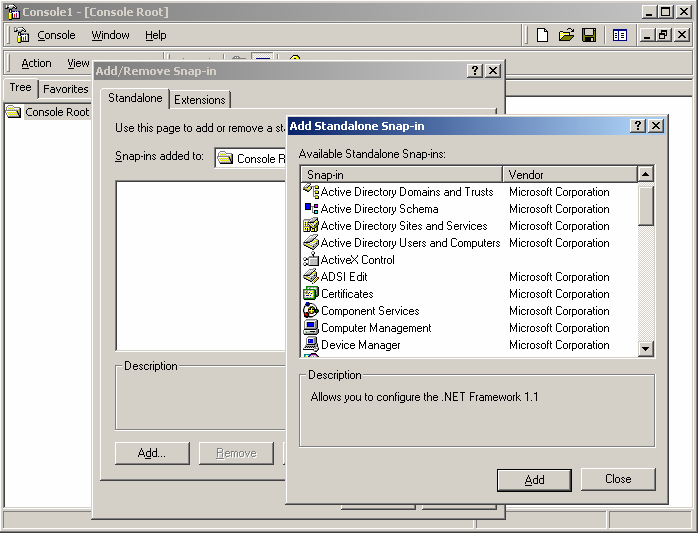This screenshot has width=698, height=533.
Task: Close the Add Standalone Snap-in dialog
Action: pos(656,126)
